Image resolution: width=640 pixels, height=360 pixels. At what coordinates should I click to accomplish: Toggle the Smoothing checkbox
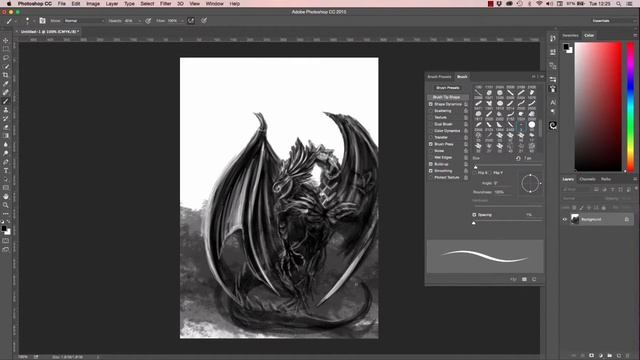(x=431, y=171)
